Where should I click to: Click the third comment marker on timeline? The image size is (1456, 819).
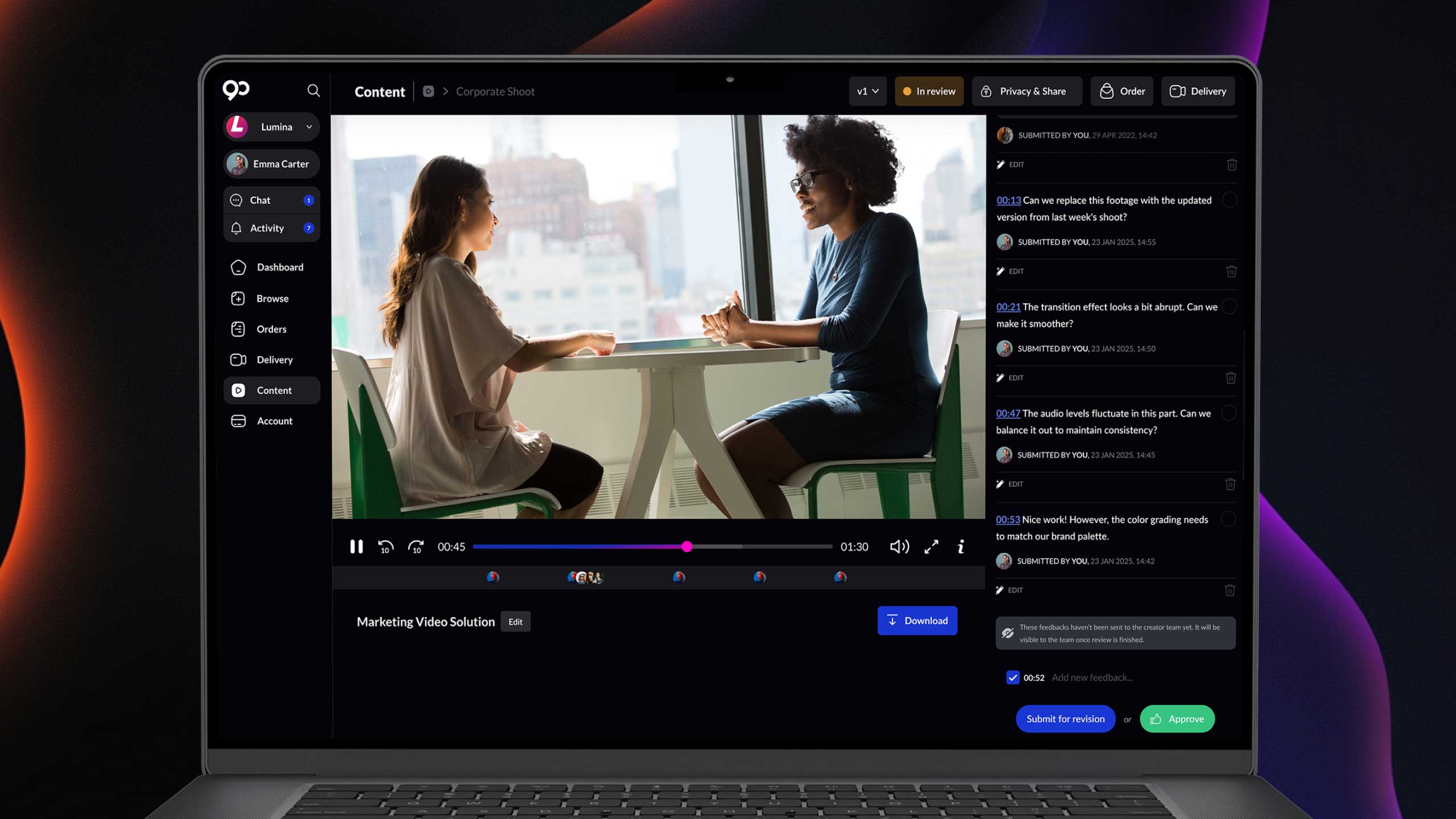(679, 577)
